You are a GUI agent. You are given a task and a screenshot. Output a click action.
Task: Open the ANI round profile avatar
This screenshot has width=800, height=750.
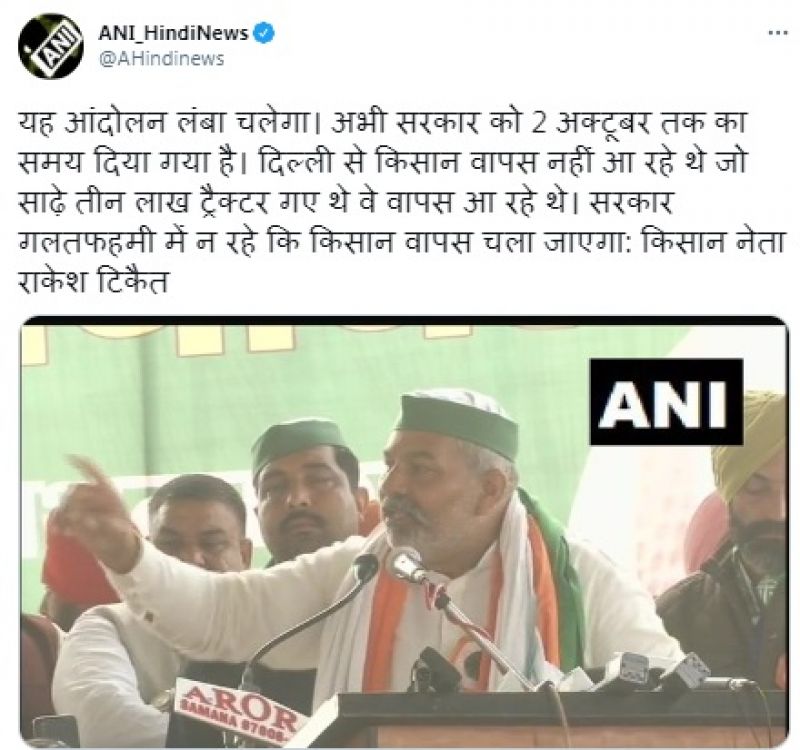click(x=51, y=46)
